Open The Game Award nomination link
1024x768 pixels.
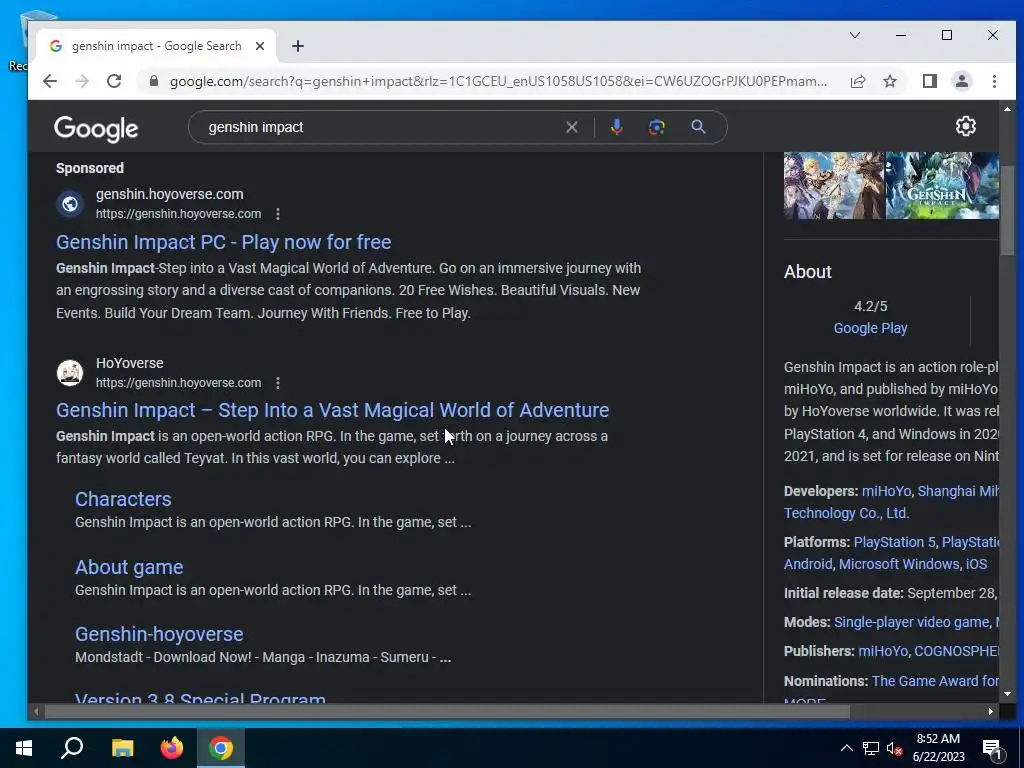[x=935, y=681]
